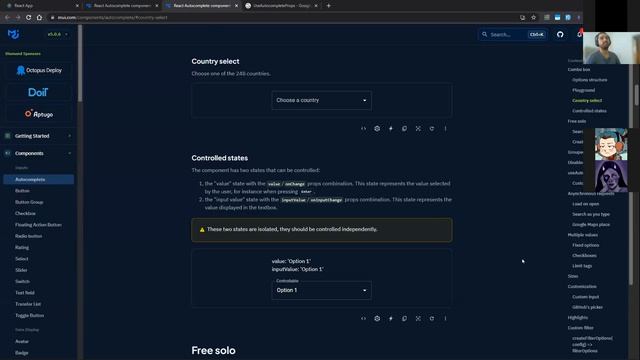Copy the Controlled states demo source
Screen dimensions: 640x360
404,318
